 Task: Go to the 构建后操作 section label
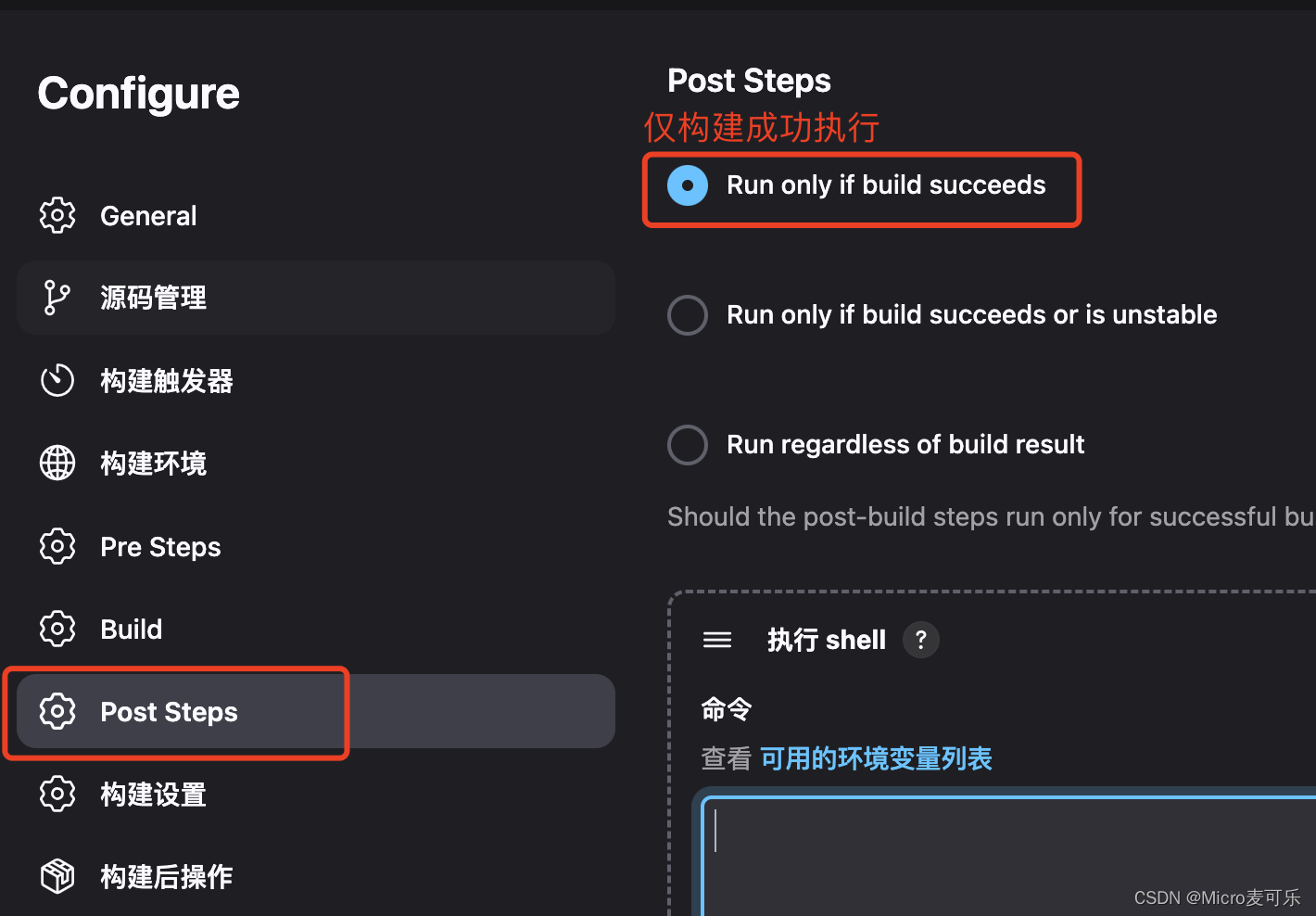(x=167, y=877)
